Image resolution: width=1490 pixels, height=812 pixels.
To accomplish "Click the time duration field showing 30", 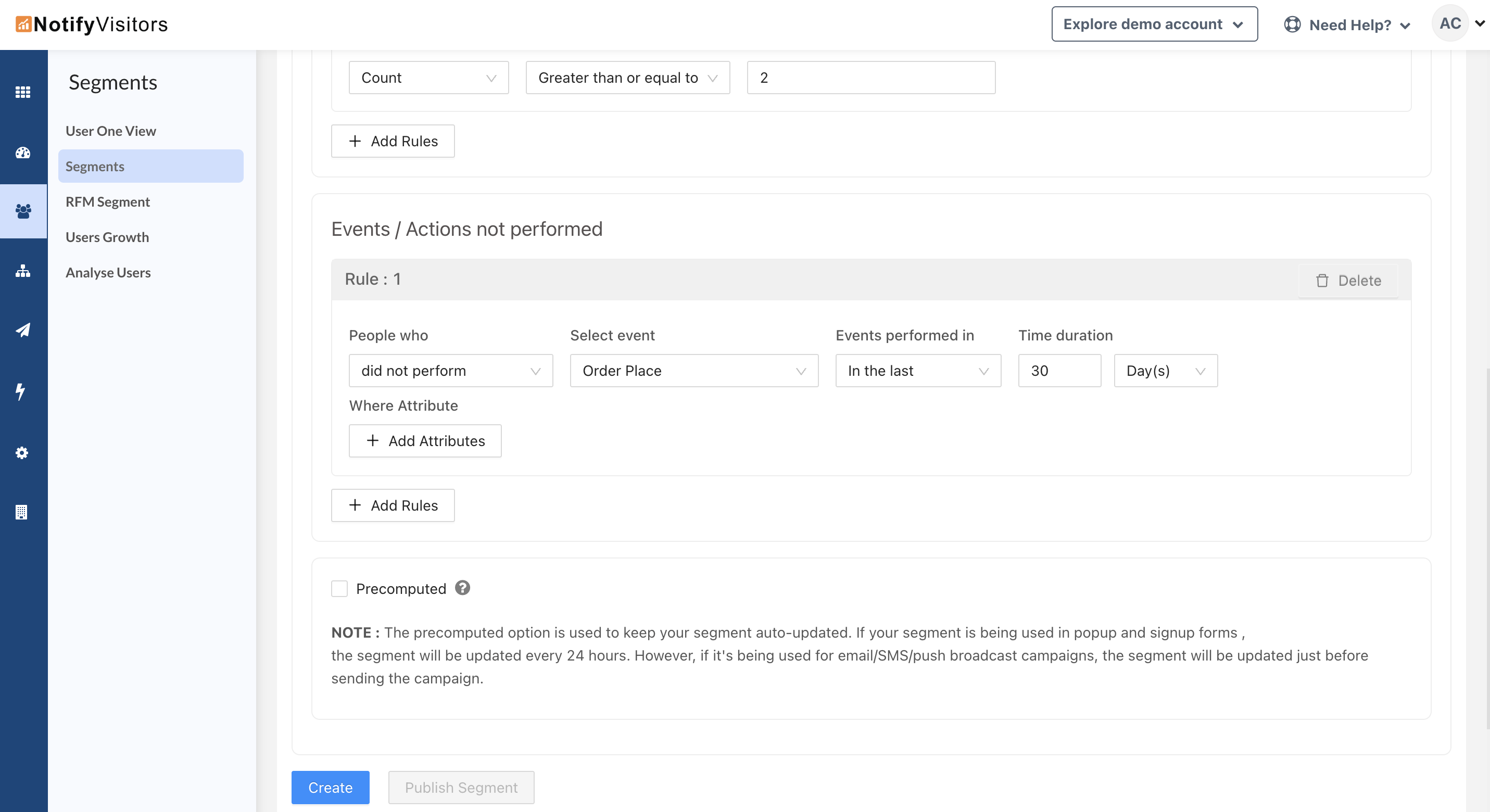I will click(x=1058, y=371).
